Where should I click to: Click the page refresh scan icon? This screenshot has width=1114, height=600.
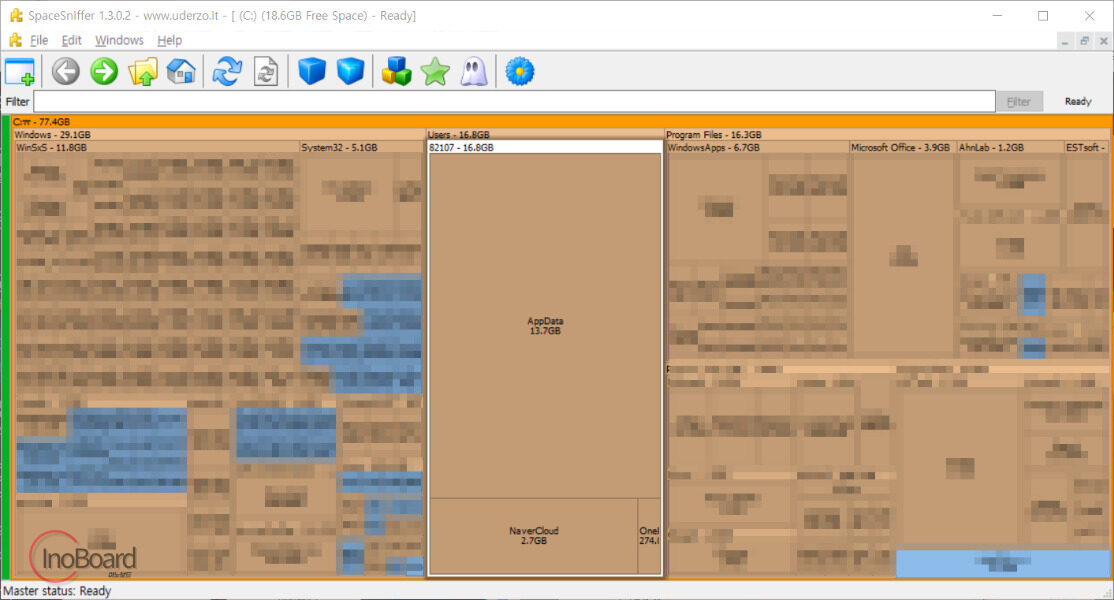pyautogui.click(x=266, y=72)
